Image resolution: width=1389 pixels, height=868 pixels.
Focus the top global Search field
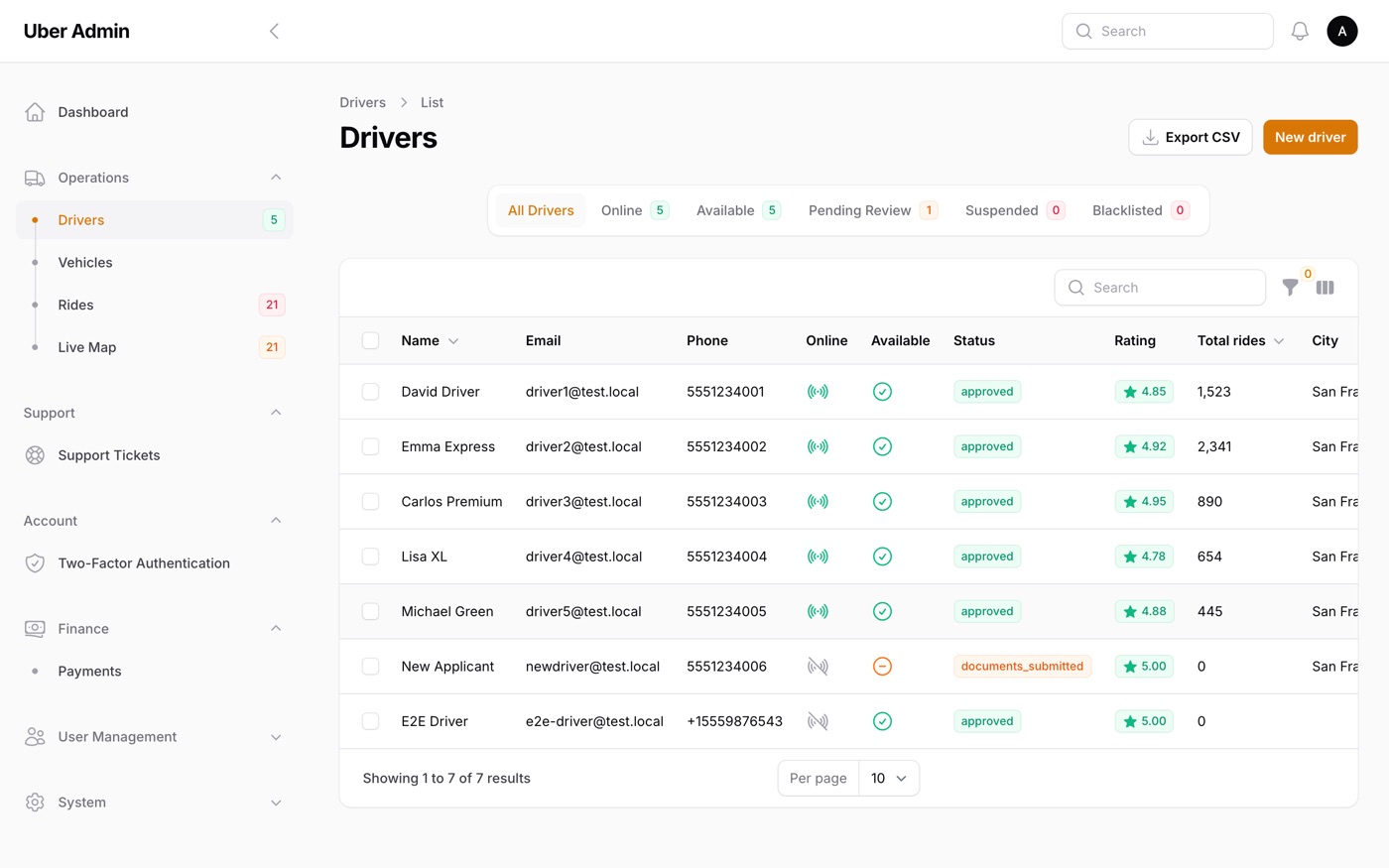pos(1168,31)
